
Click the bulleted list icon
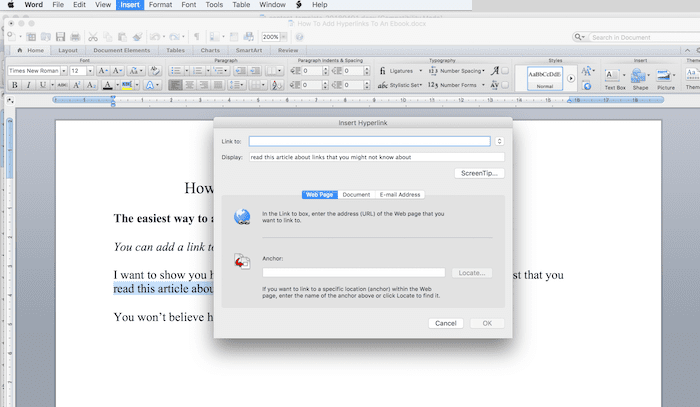[176, 71]
